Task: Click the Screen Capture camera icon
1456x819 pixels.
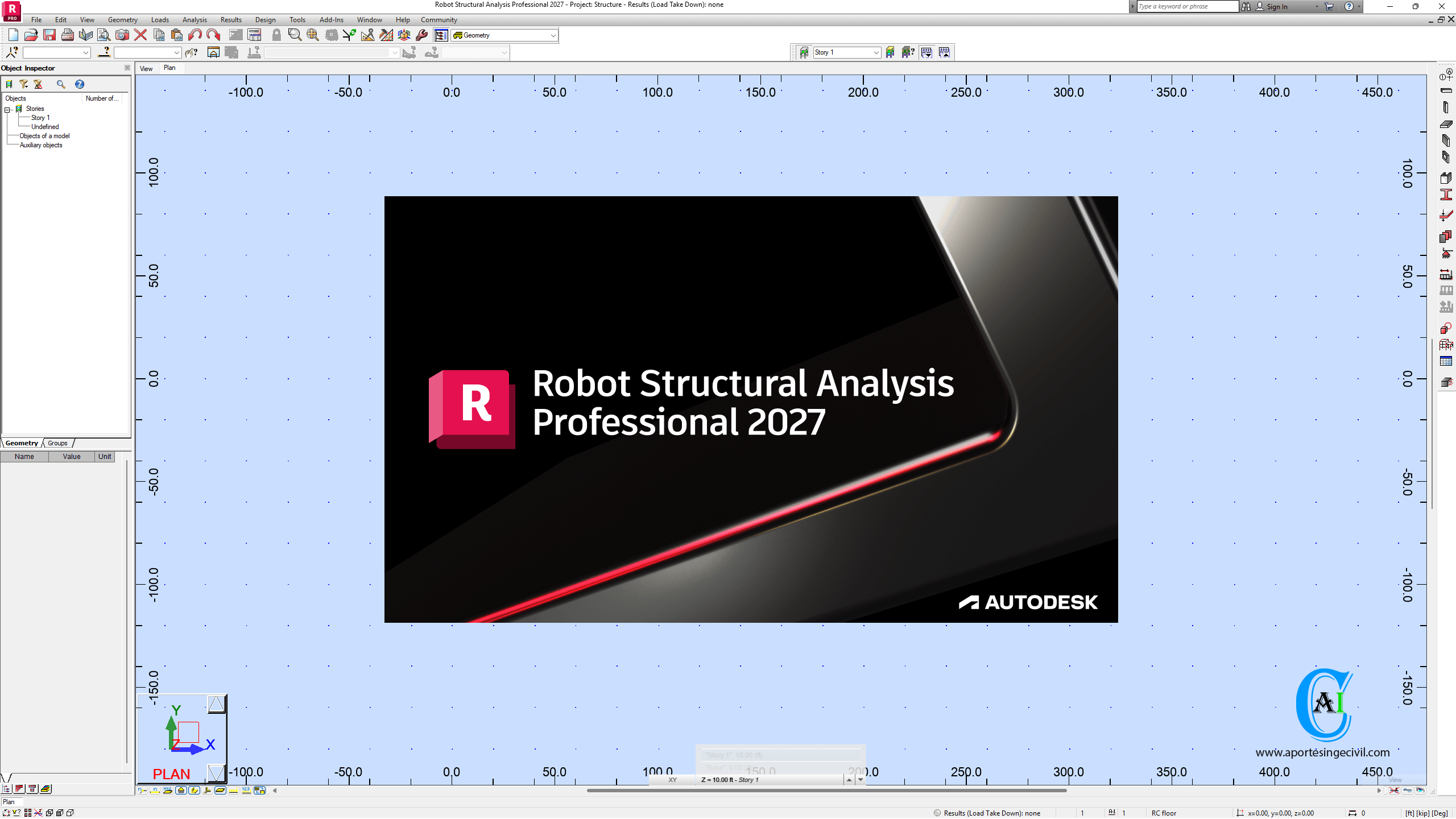Action: click(x=122, y=35)
